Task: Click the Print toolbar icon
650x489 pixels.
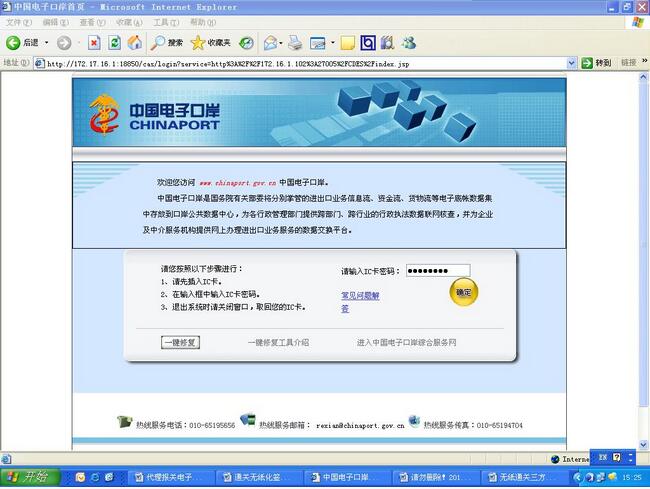Action: click(295, 43)
